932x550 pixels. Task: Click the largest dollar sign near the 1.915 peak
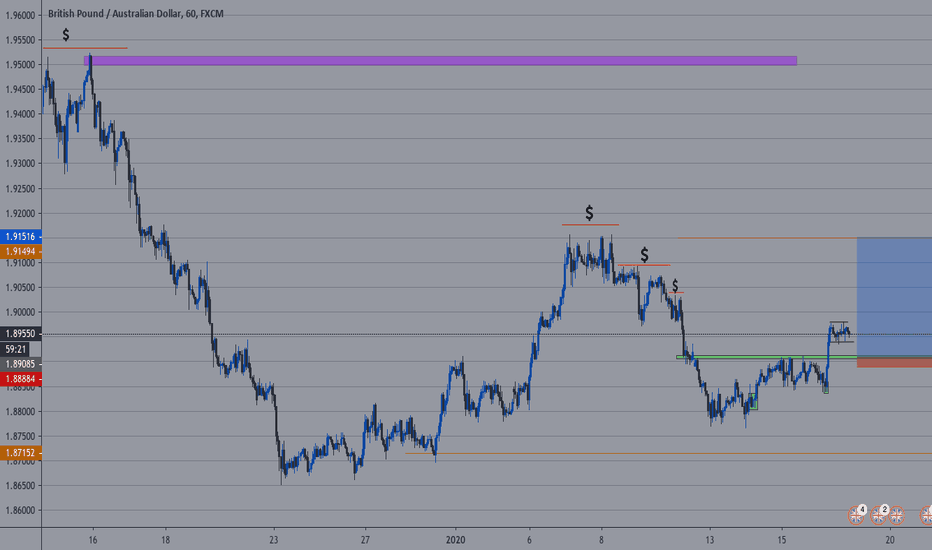[589, 213]
